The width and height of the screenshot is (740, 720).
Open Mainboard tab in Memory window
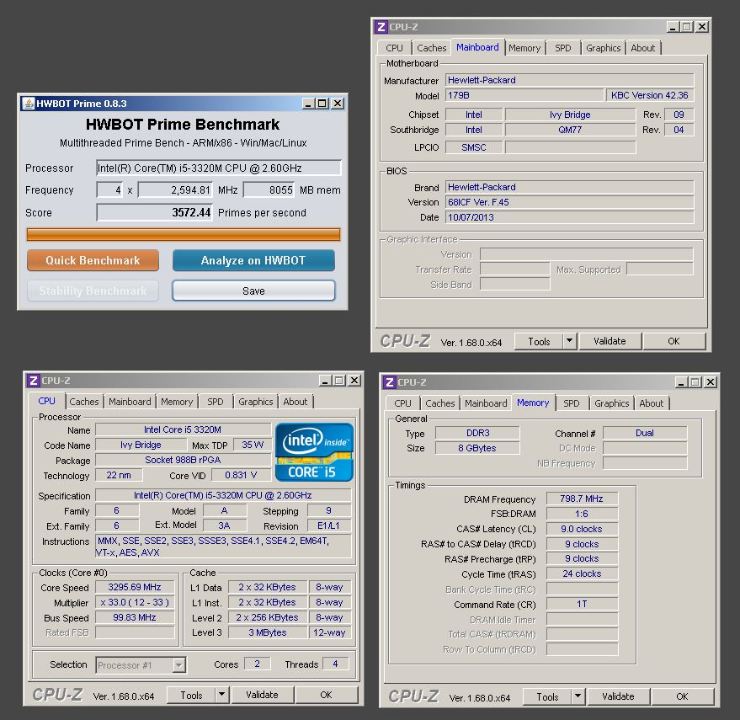486,403
